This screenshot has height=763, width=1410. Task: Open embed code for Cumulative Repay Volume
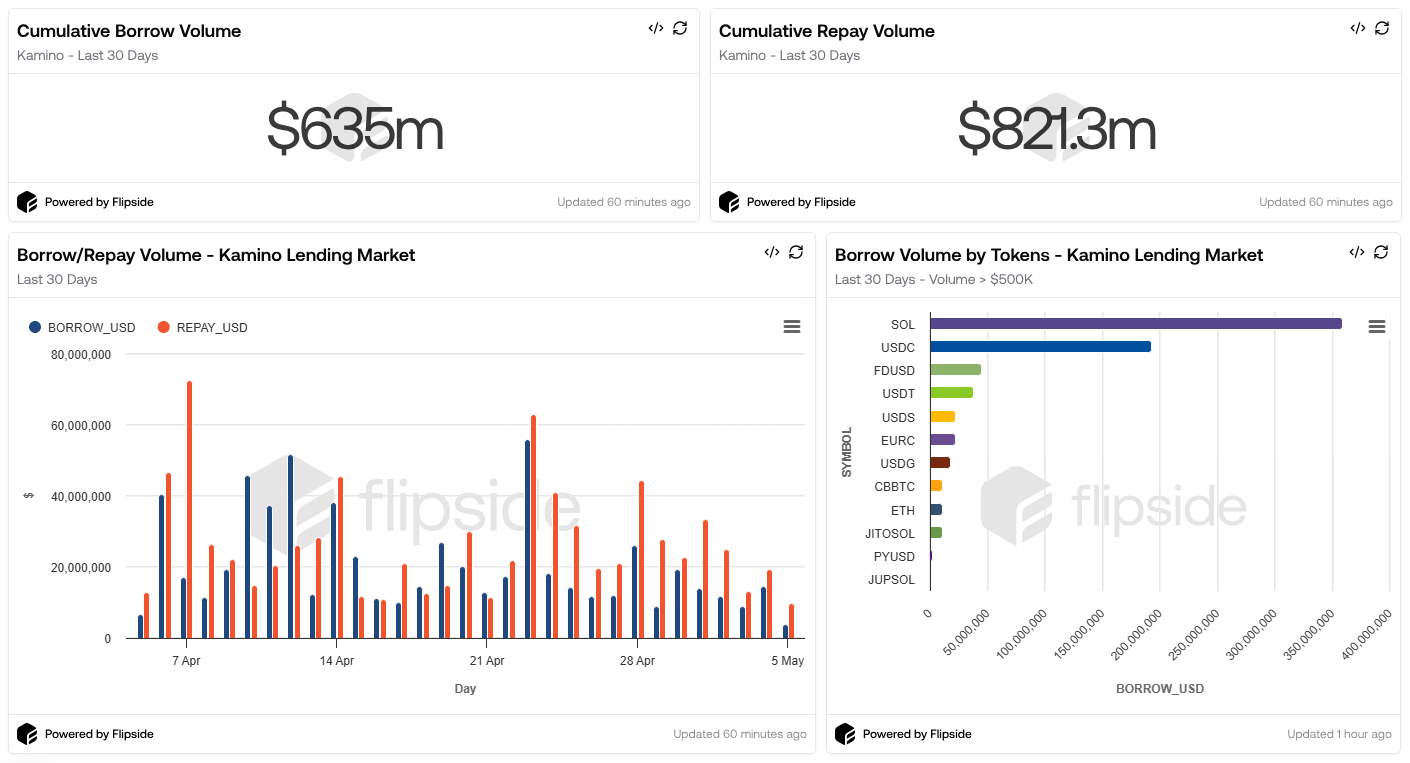(x=1357, y=28)
